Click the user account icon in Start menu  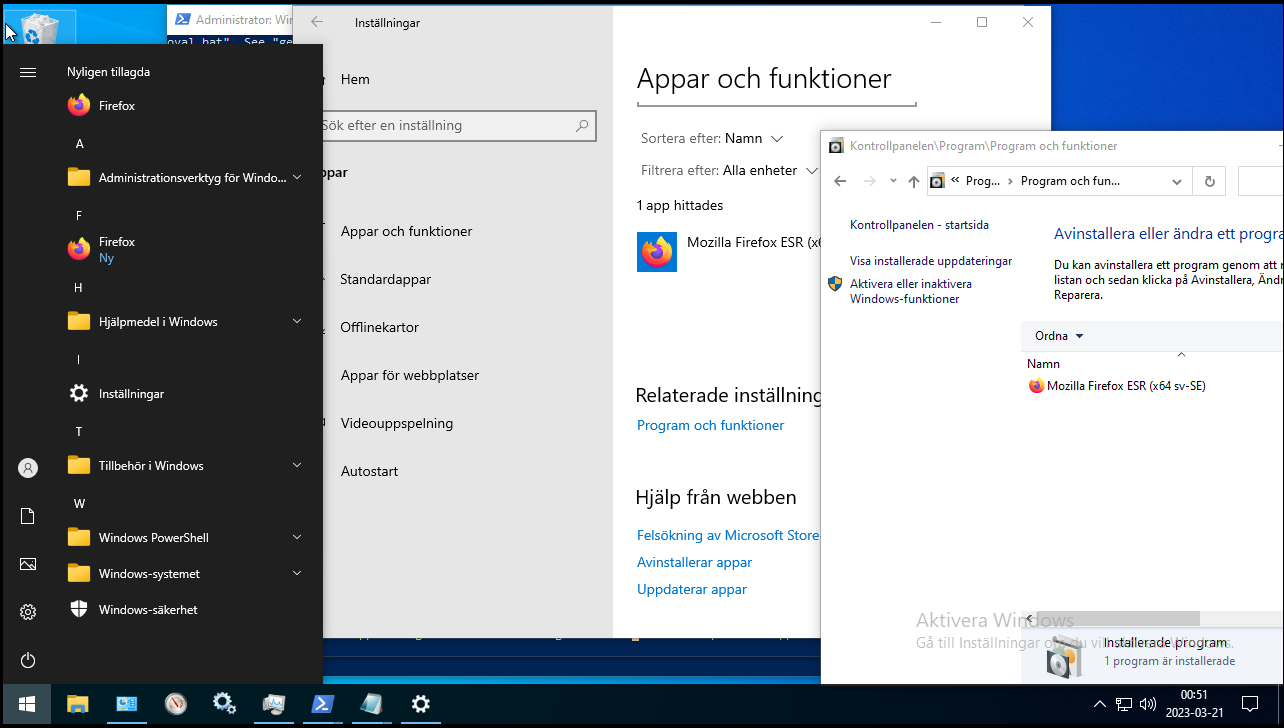click(x=27, y=467)
